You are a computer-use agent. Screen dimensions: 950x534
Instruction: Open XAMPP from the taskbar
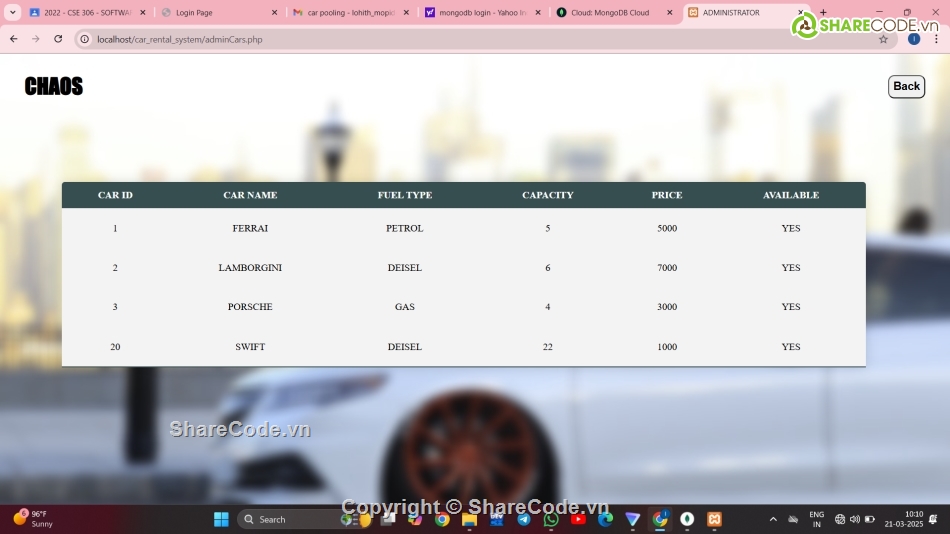(714, 519)
